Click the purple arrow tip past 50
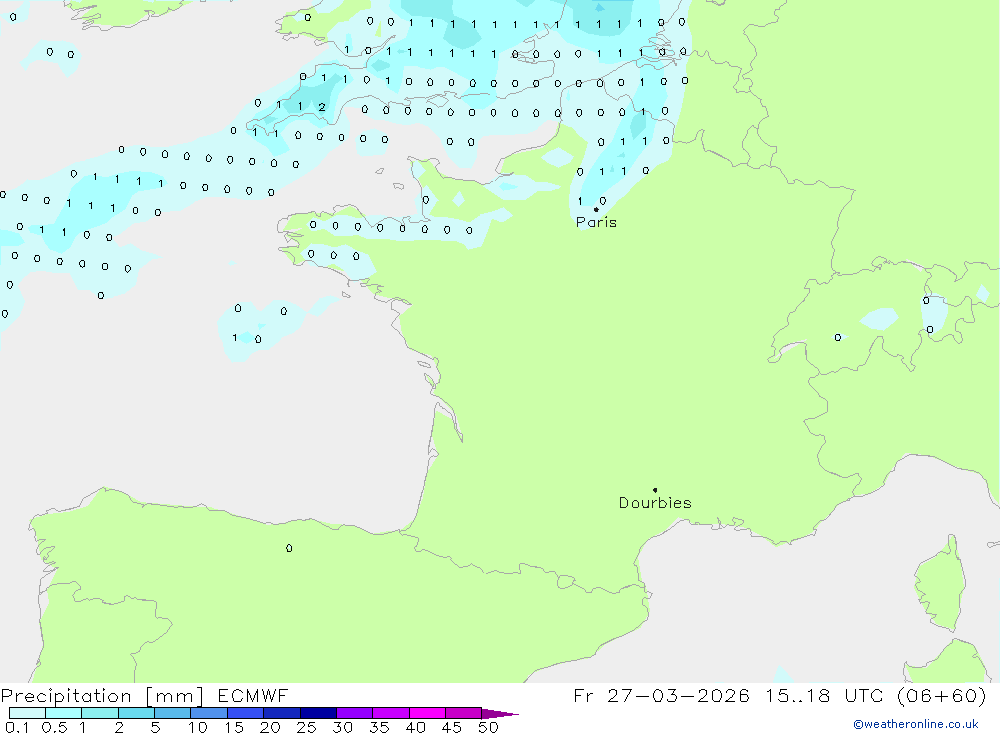 [500, 714]
